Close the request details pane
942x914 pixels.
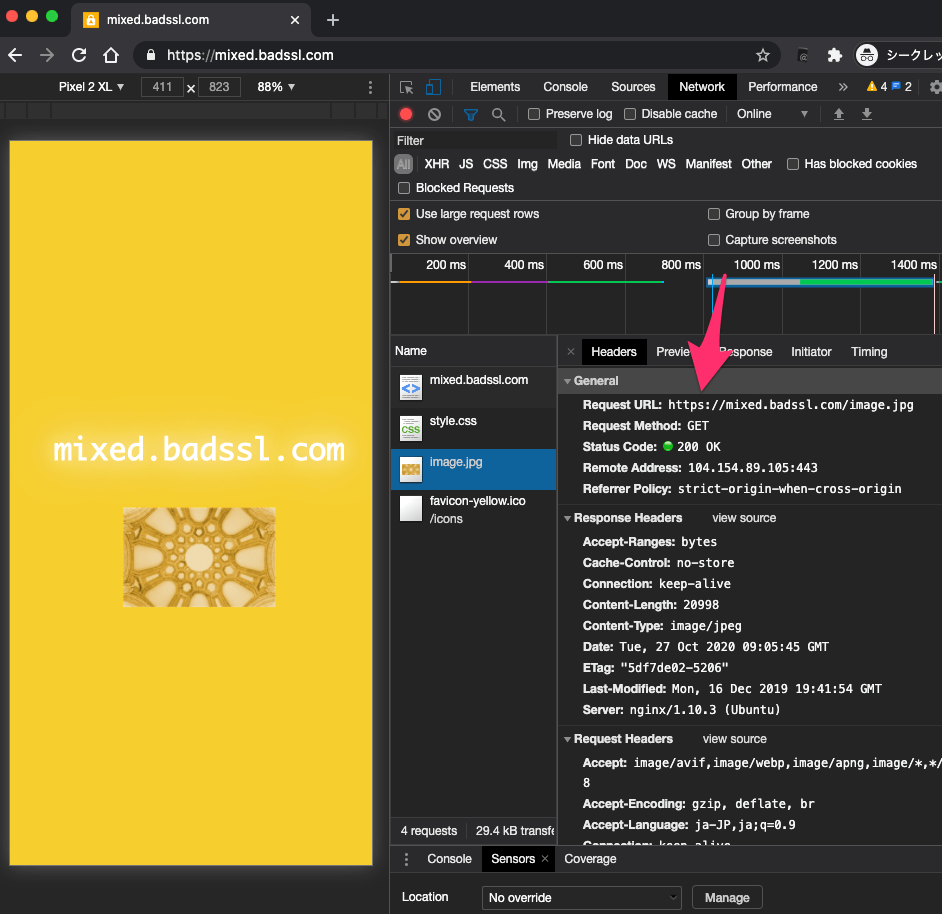tap(571, 352)
